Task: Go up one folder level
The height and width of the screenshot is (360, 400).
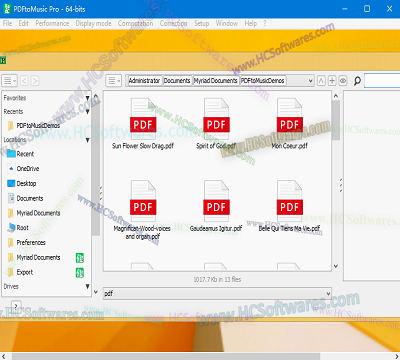Action: pyautogui.click(x=321, y=81)
